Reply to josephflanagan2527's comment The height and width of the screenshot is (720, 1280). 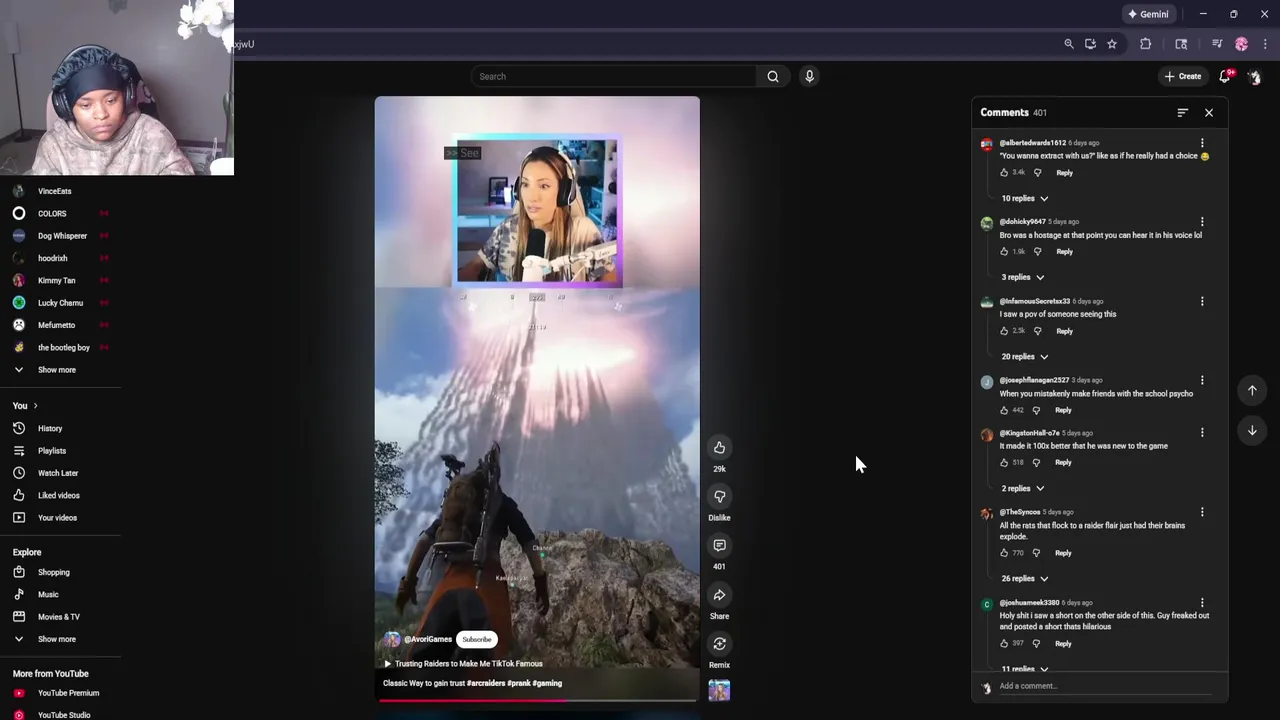pos(1063,410)
